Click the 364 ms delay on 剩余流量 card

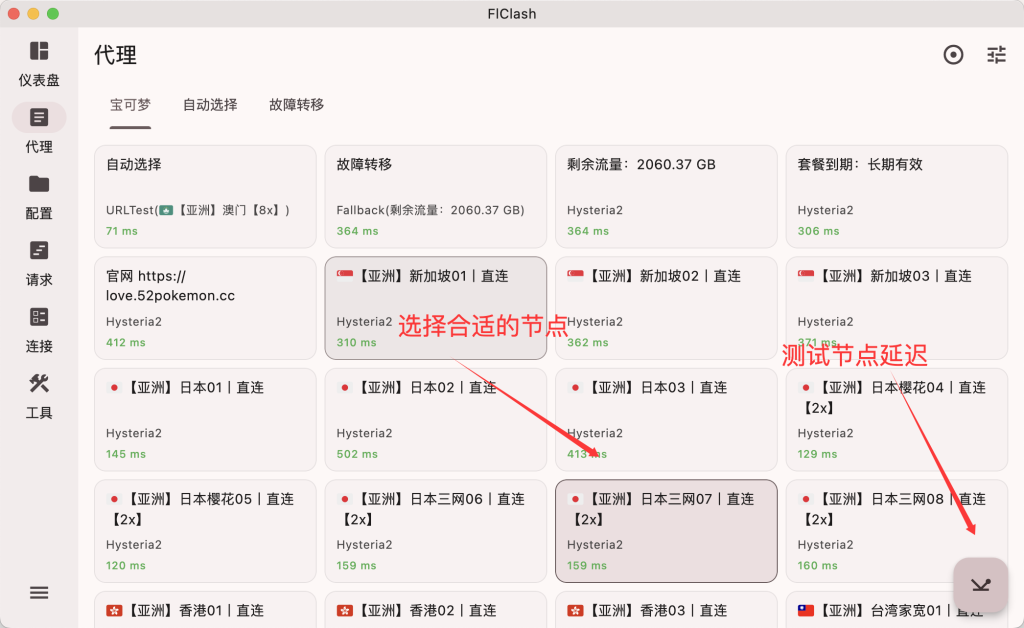click(x=588, y=231)
